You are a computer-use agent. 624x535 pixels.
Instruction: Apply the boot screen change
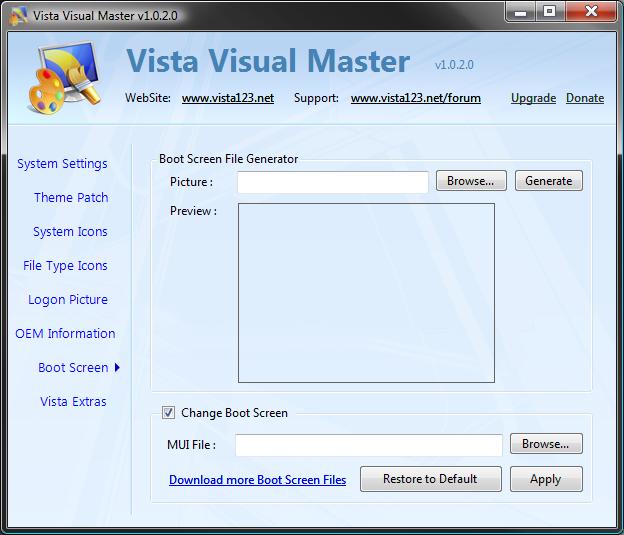pos(546,479)
